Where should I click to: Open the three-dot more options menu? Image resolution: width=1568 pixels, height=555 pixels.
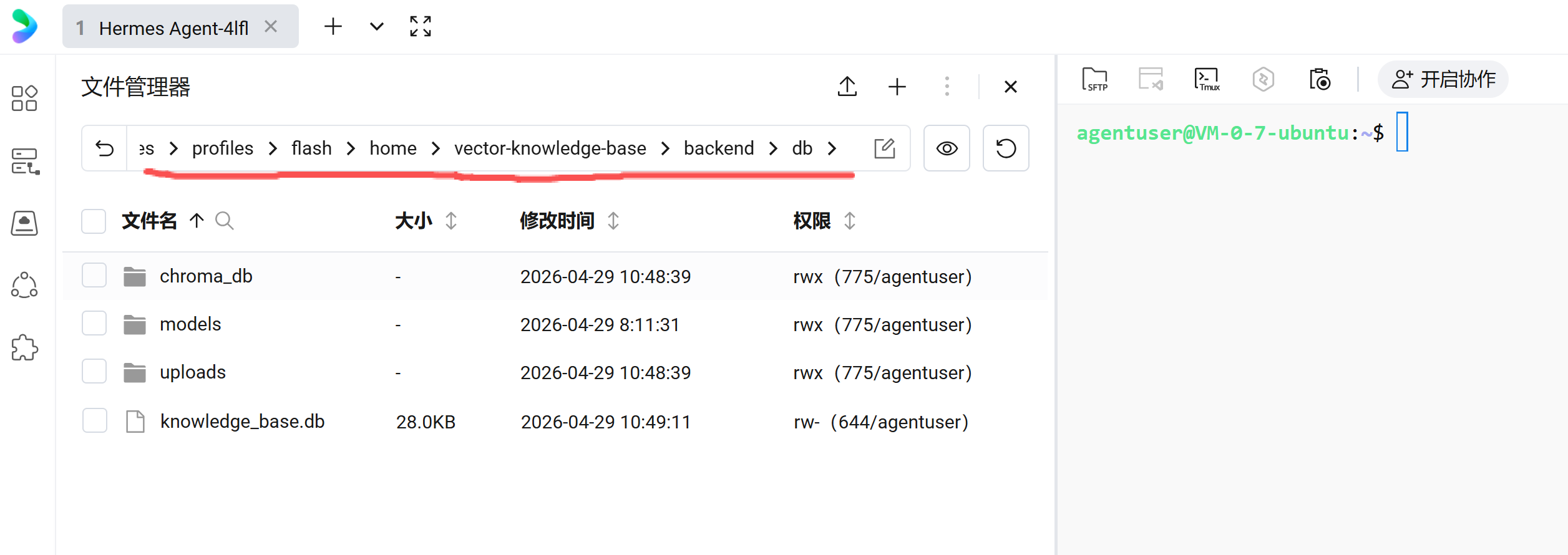[x=947, y=87]
